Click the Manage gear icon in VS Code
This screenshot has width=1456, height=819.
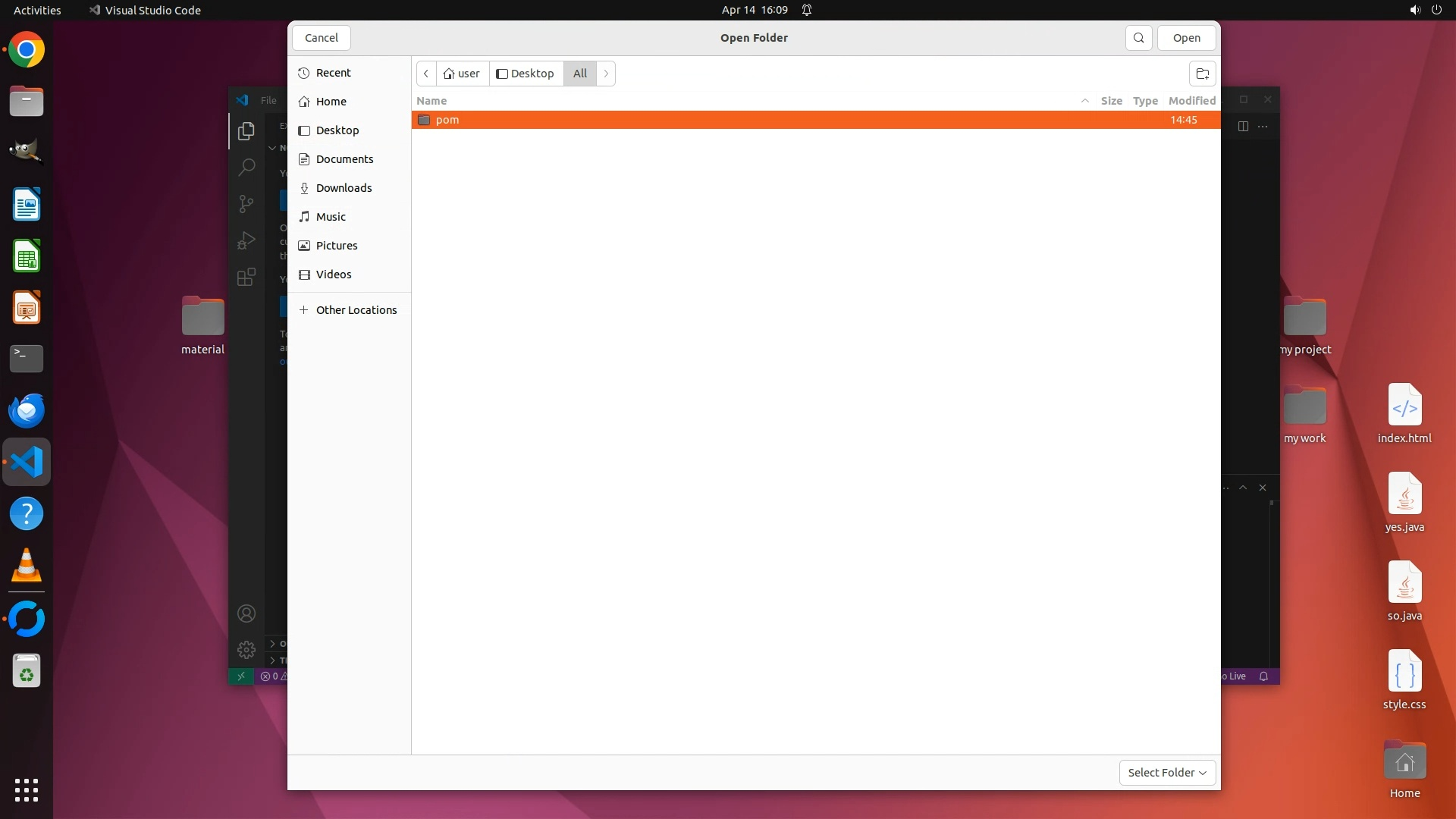tap(246, 650)
